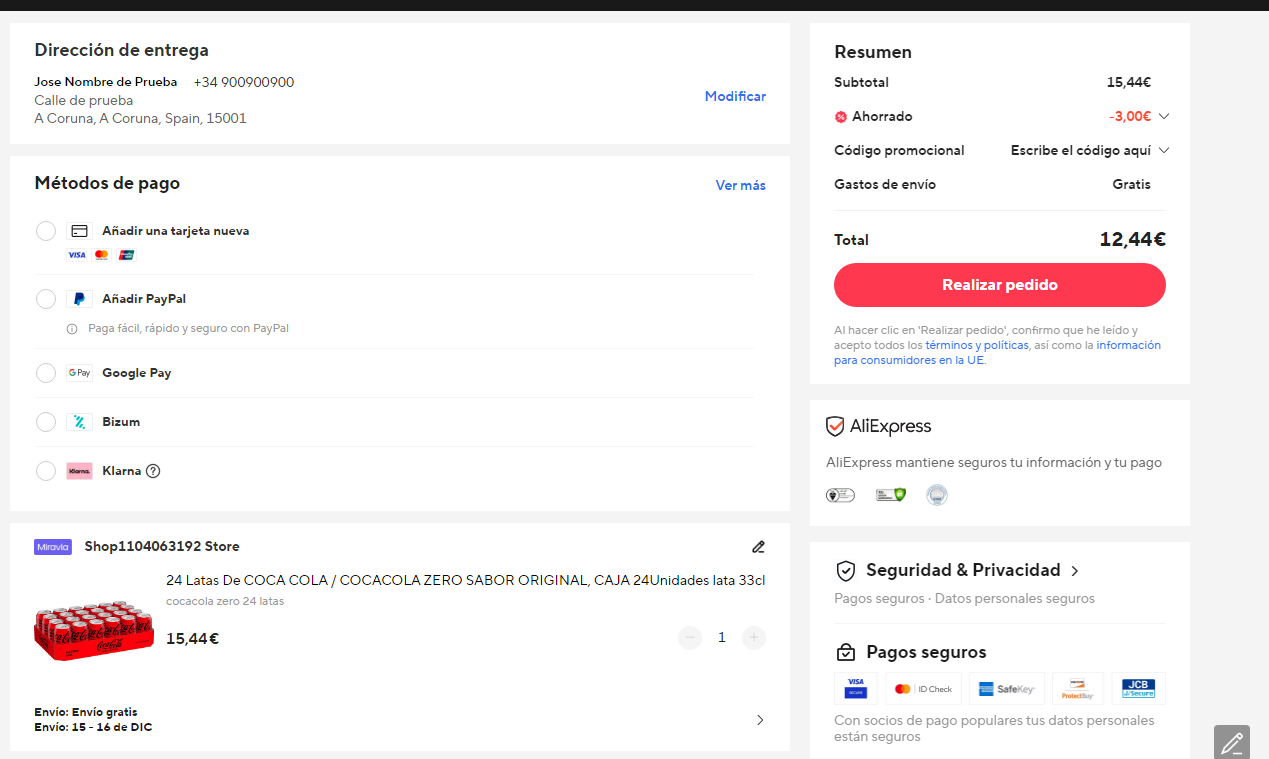Viewport: 1269px width, 759px height.
Task: Click the AliExpress shield logo icon
Action: [835, 427]
